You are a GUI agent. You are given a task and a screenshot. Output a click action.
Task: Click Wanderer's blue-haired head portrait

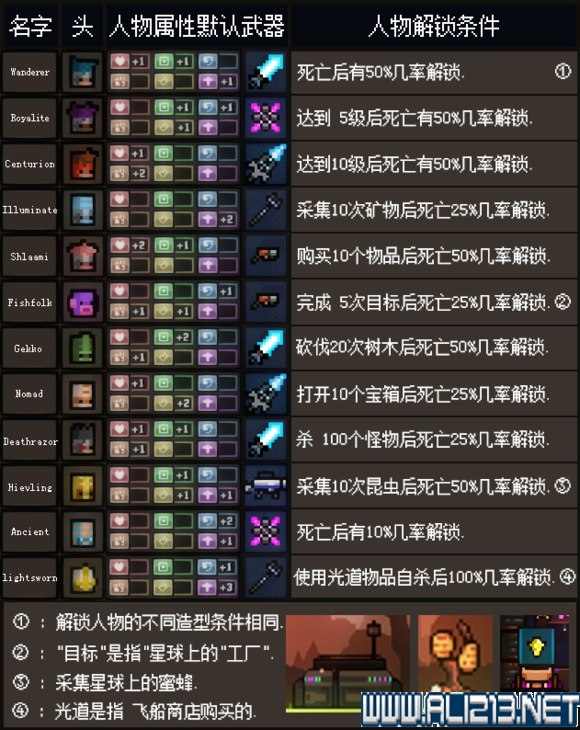[83, 72]
